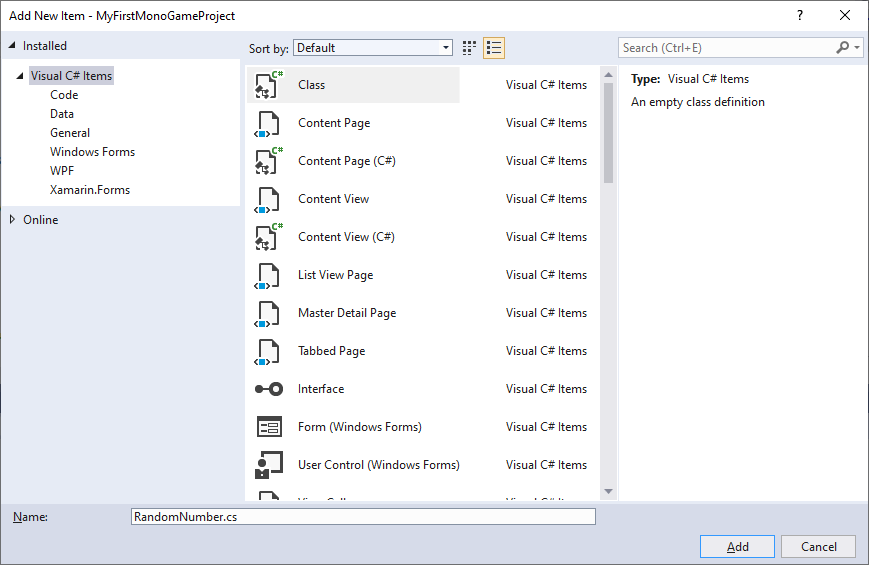Open the Sort by dropdown
The width and height of the screenshot is (869, 565).
pyautogui.click(x=373, y=48)
